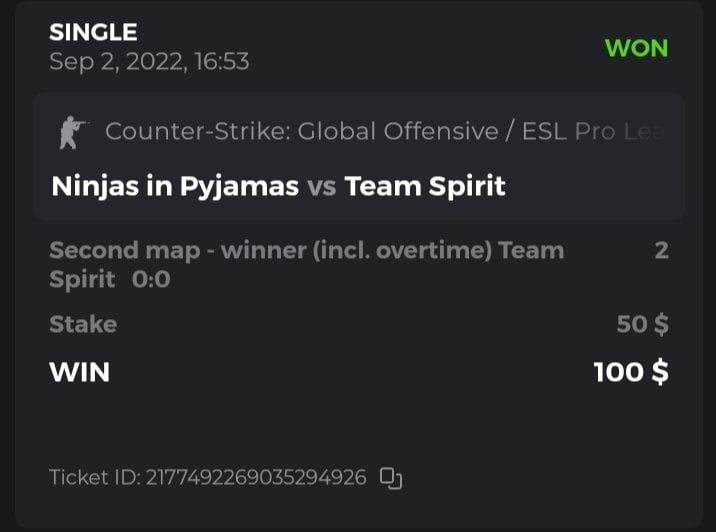716x532 pixels.
Task: Click the "vs" text between teams
Action: tap(321, 186)
